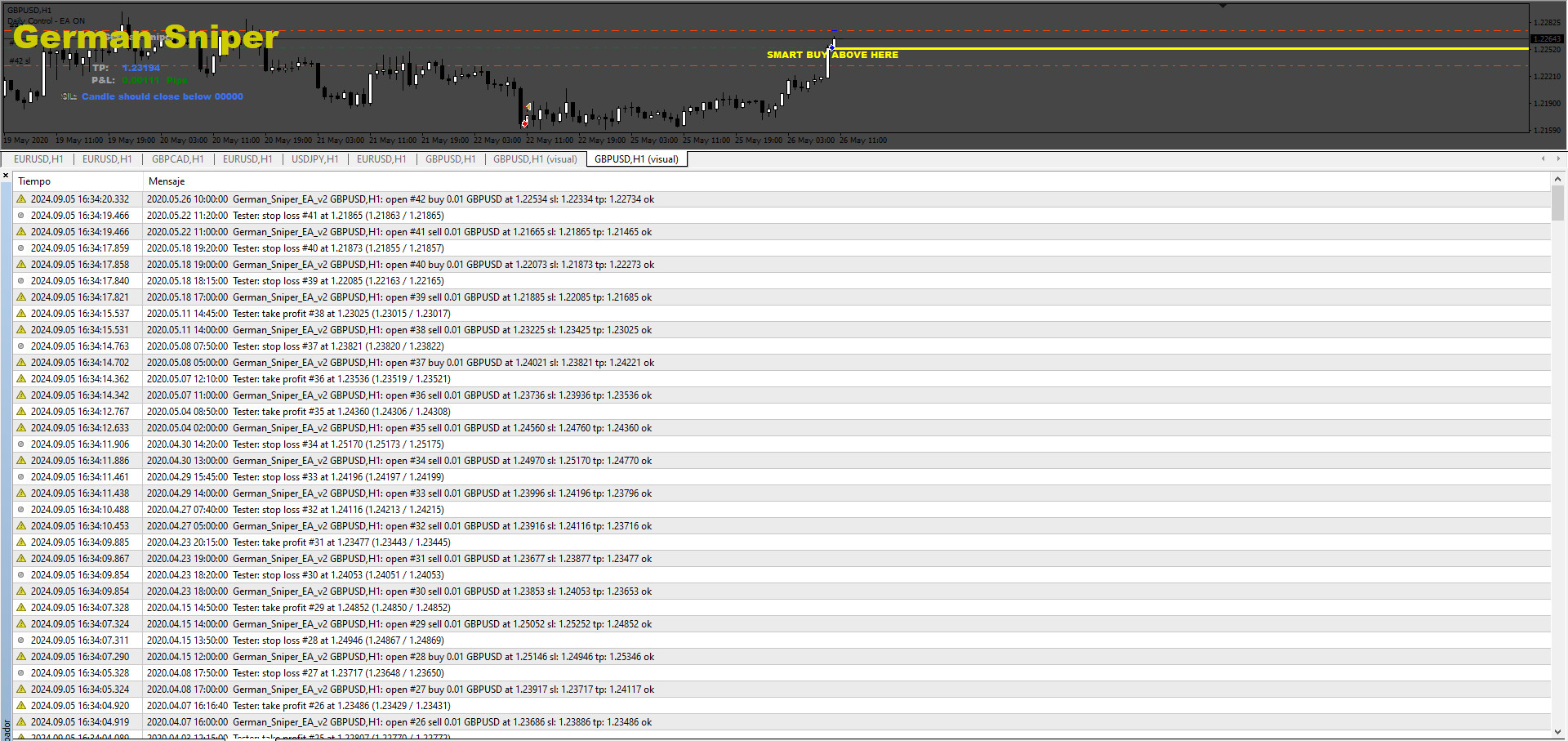Image resolution: width=1568 pixels, height=741 pixels.
Task: Close the tester journal panel
Action: point(6,176)
